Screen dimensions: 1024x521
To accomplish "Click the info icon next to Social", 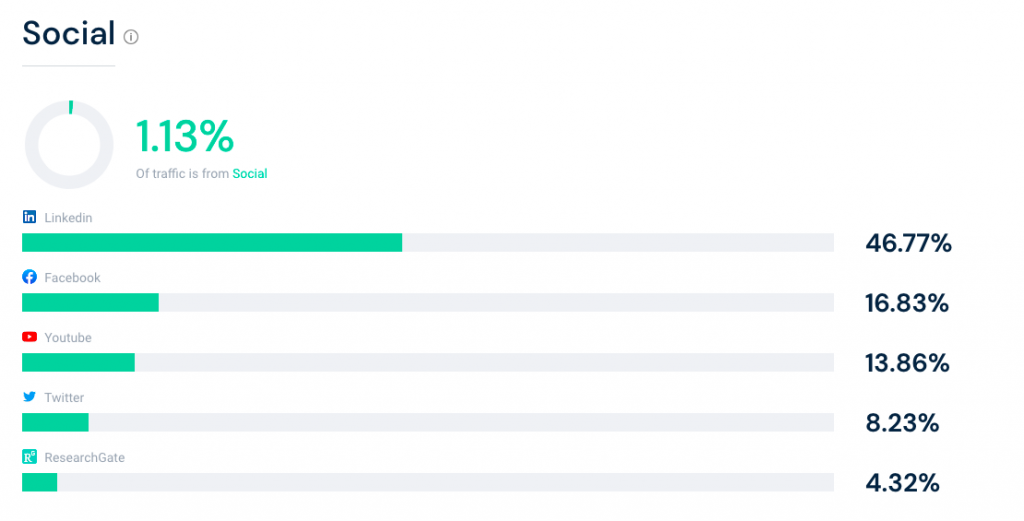I will tap(131, 37).
